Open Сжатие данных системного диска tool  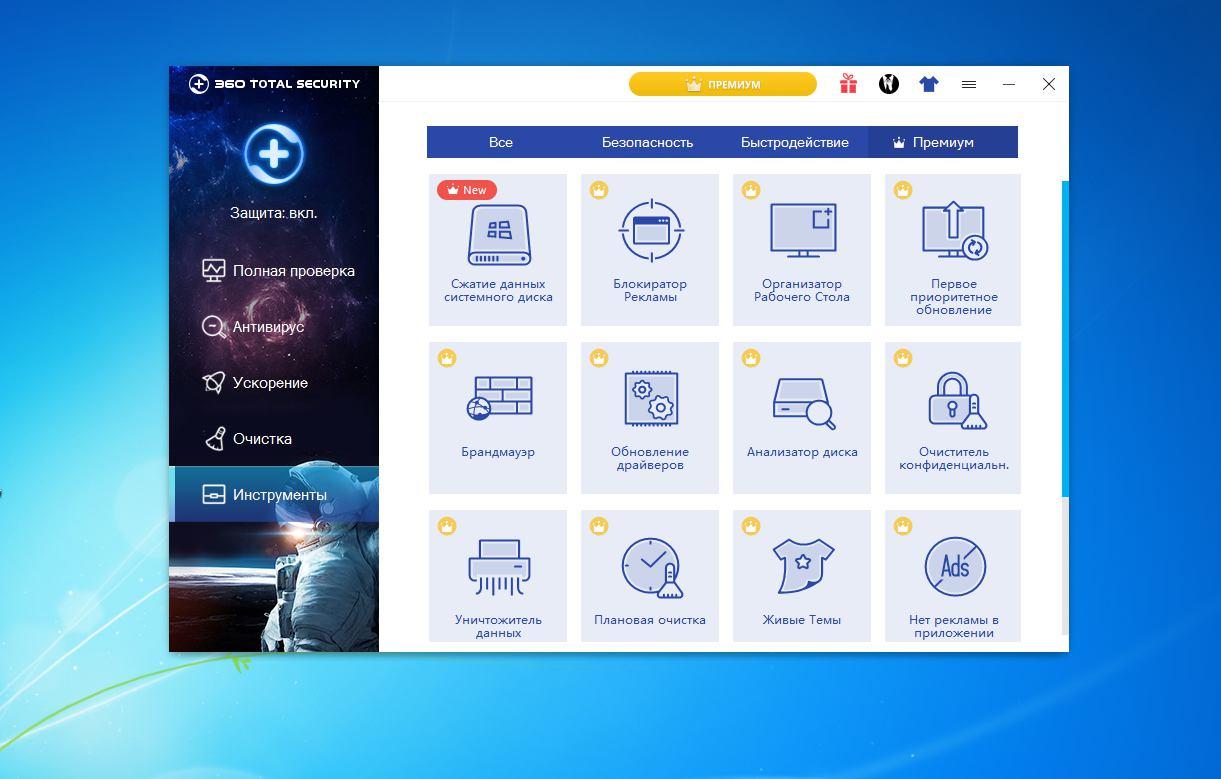pos(498,249)
